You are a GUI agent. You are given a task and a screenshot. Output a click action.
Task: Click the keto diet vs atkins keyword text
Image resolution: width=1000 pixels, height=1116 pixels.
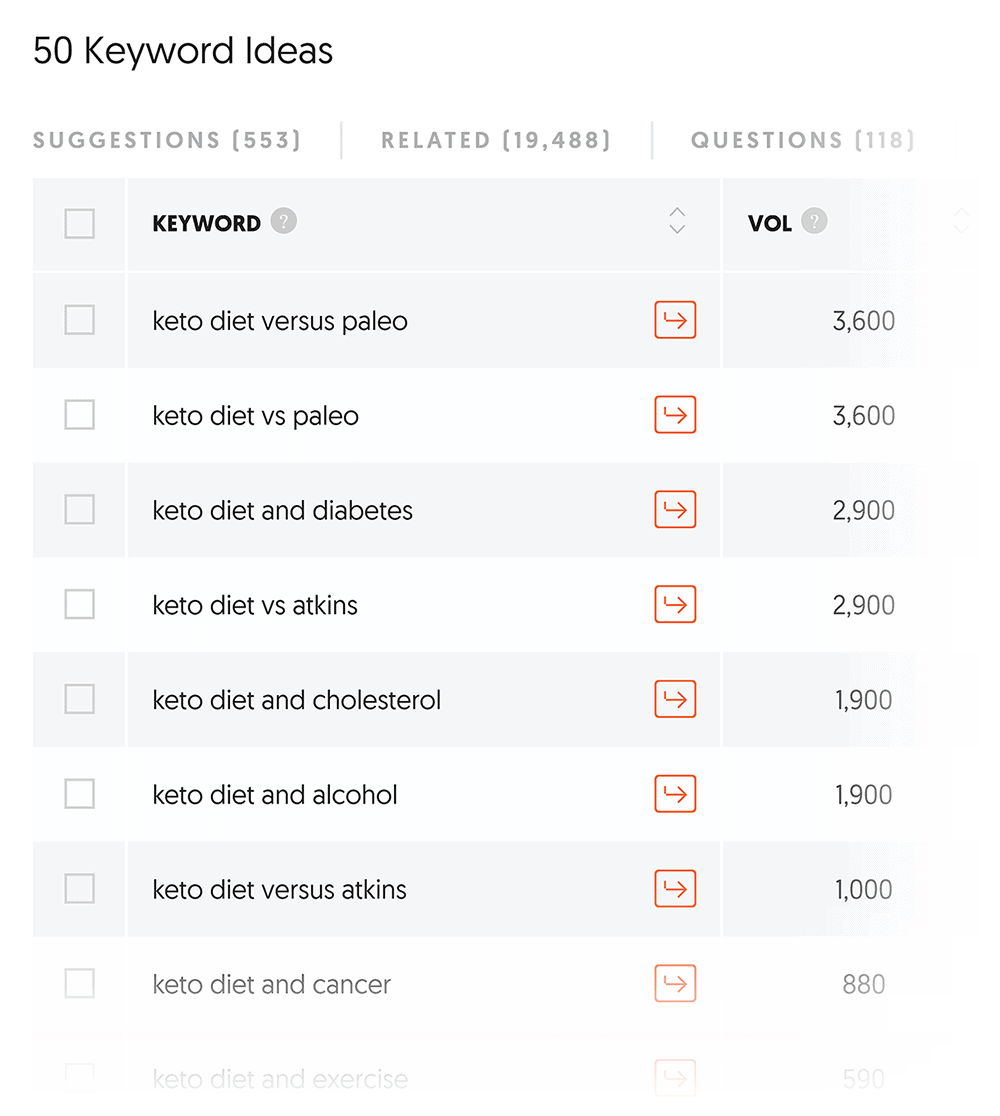[255, 605]
